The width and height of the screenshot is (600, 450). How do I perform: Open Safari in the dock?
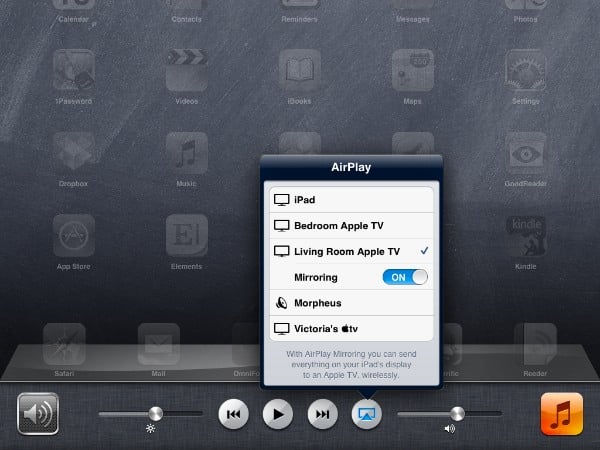coord(64,344)
